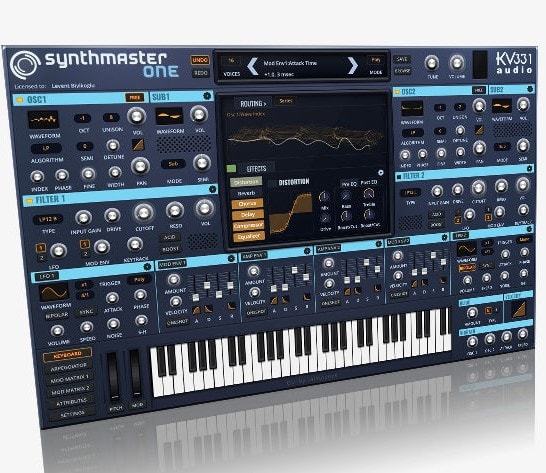Screen dimensions: 546x473
Task: Click the SynthMaster circular logo
Action: (24, 65)
